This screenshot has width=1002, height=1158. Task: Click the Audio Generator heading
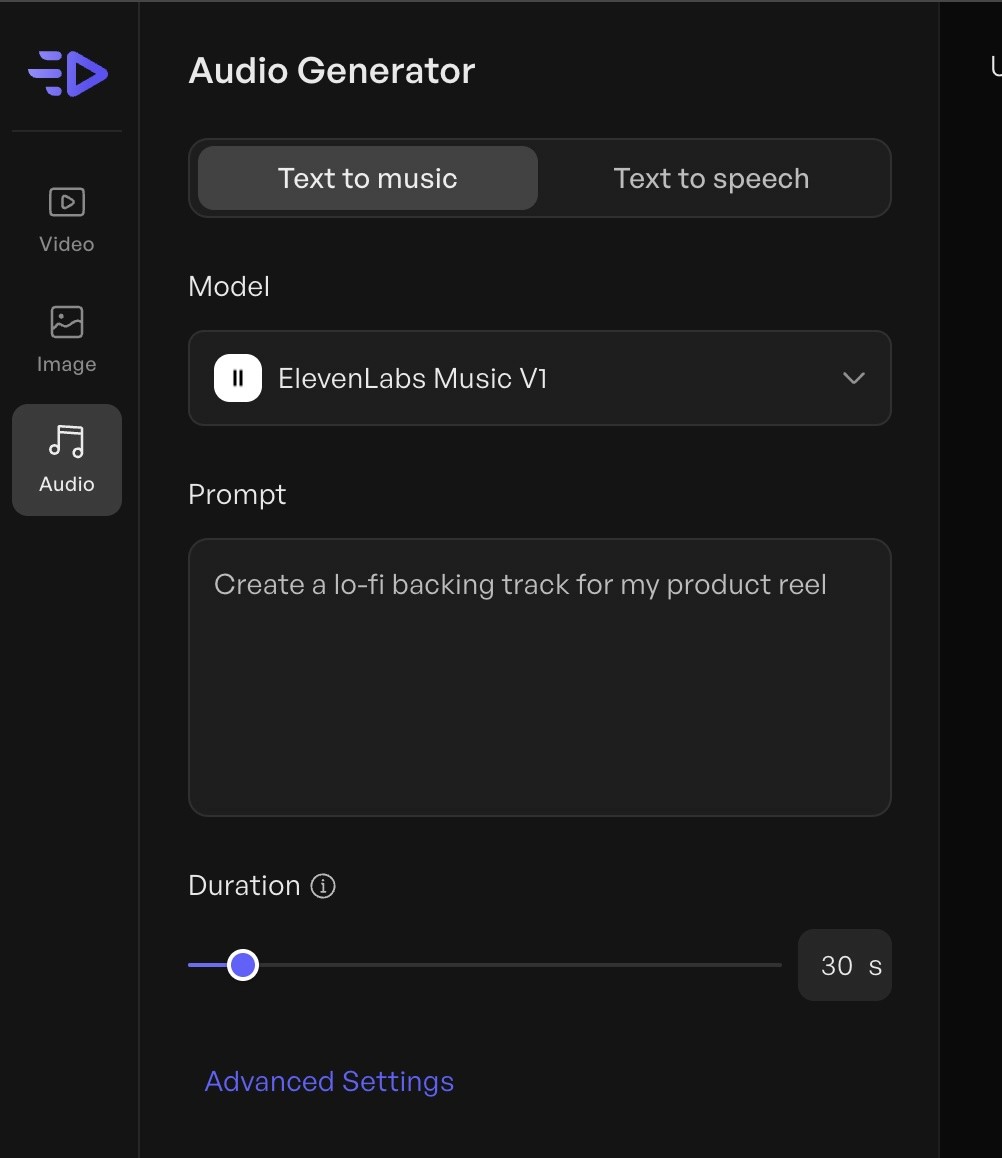coord(331,70)
